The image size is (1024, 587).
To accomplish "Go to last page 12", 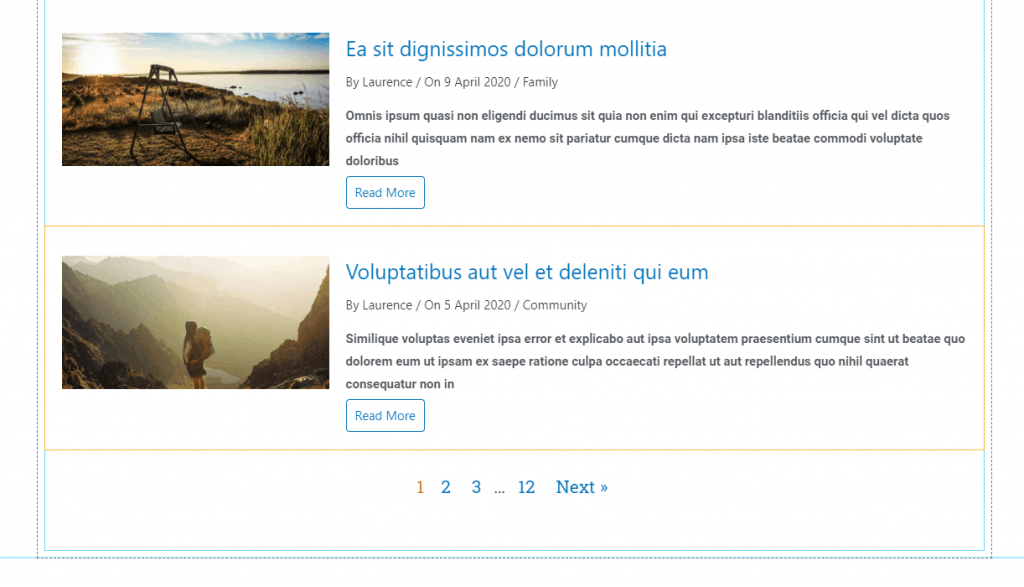I will point(526,488).
